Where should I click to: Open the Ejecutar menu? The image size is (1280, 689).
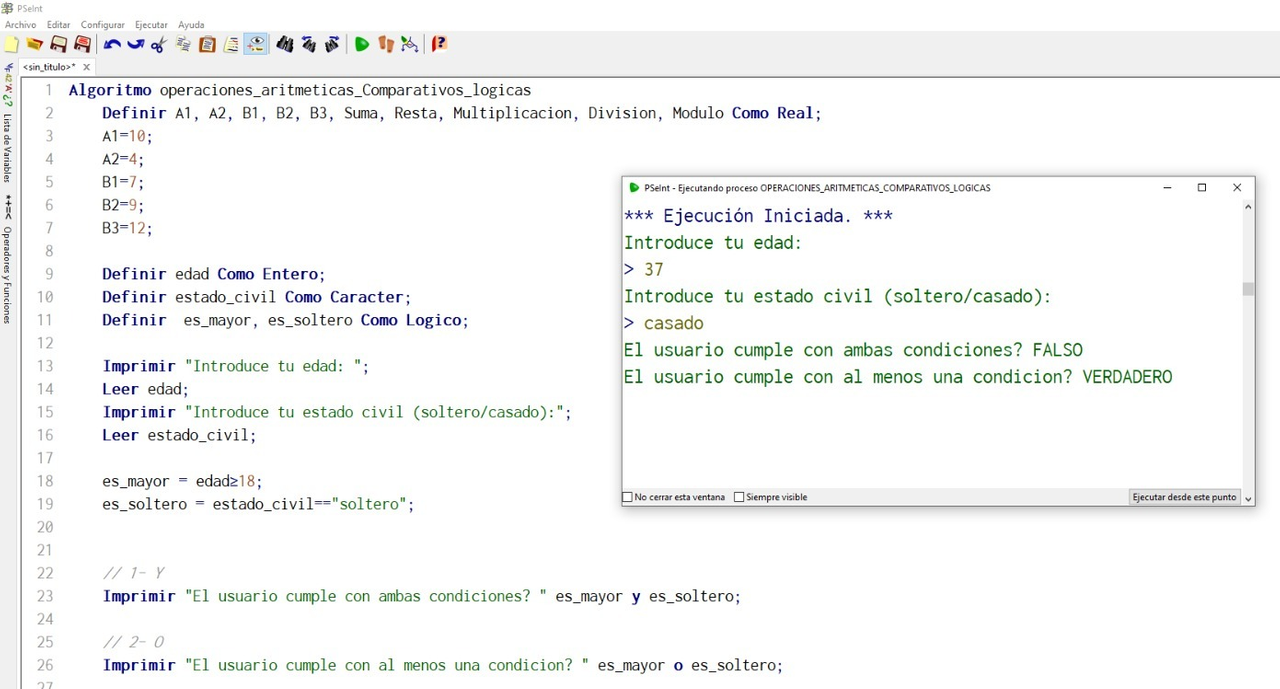pyautogui.click(x=151, y=24)
